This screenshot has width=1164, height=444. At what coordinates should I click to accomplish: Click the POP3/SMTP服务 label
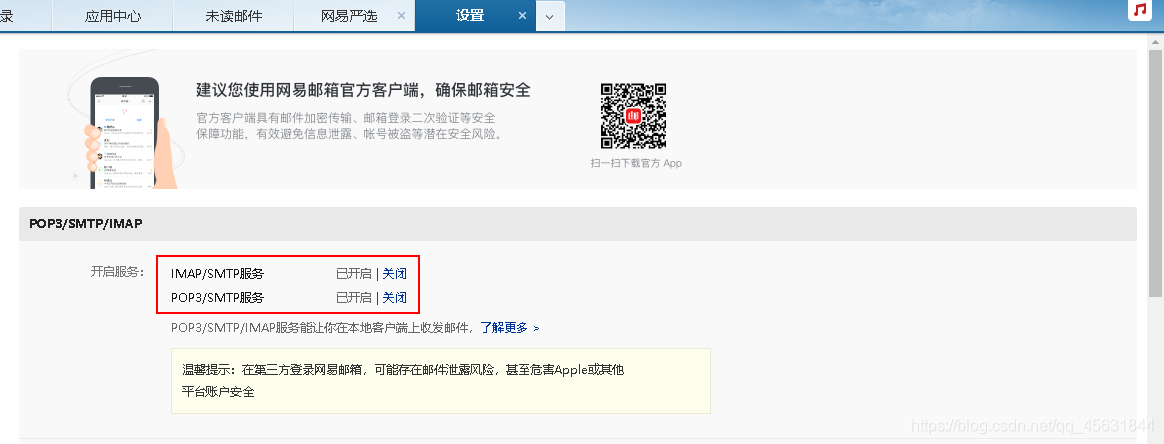pos(218,298)
